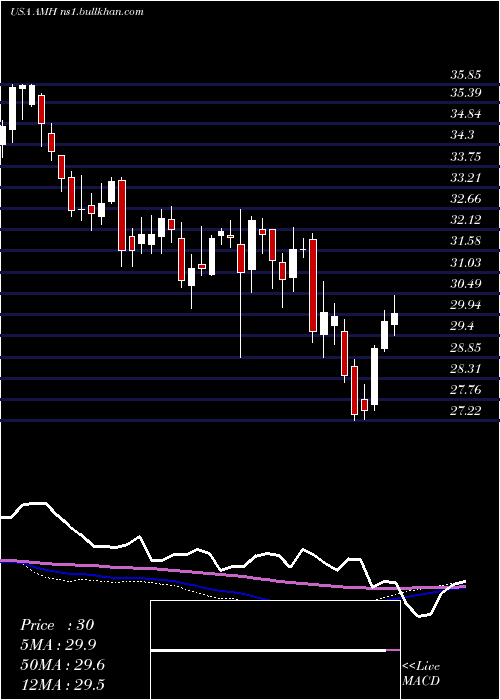Click the 31.58 price level label

(465, 241)
